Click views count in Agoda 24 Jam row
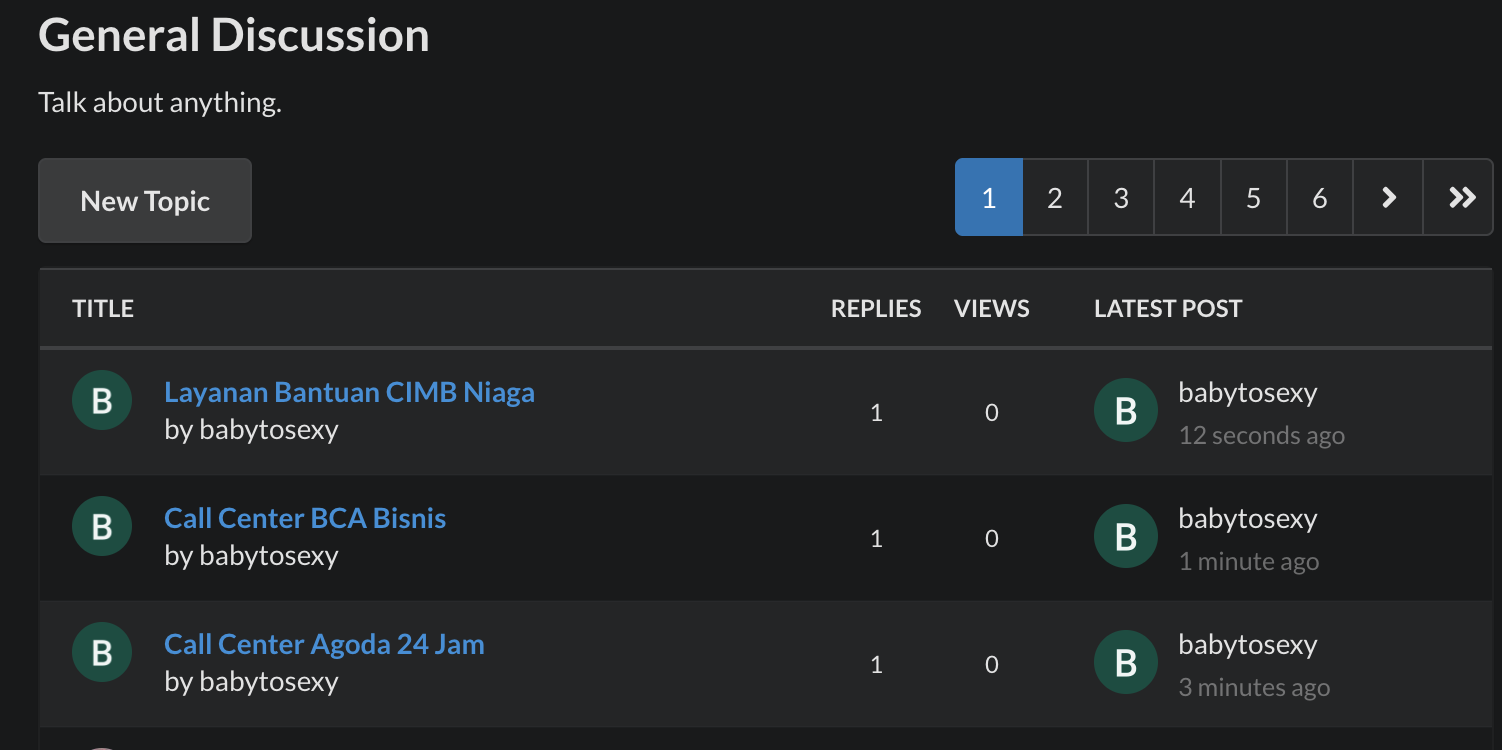This screenshot has width=1502, height=750. (992, 664)
